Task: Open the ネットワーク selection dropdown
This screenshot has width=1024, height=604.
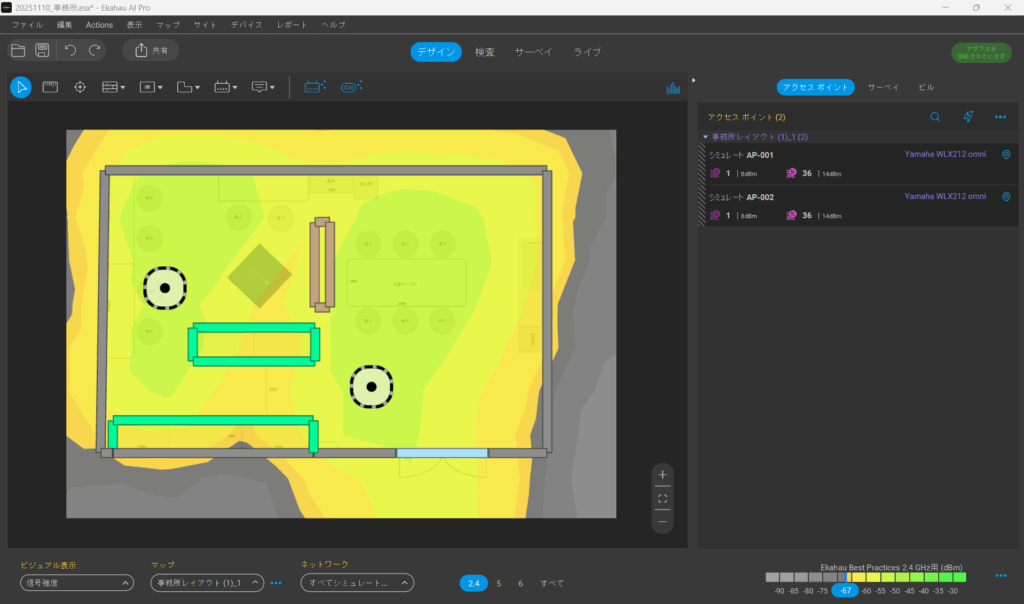Action: click(357, 583)
